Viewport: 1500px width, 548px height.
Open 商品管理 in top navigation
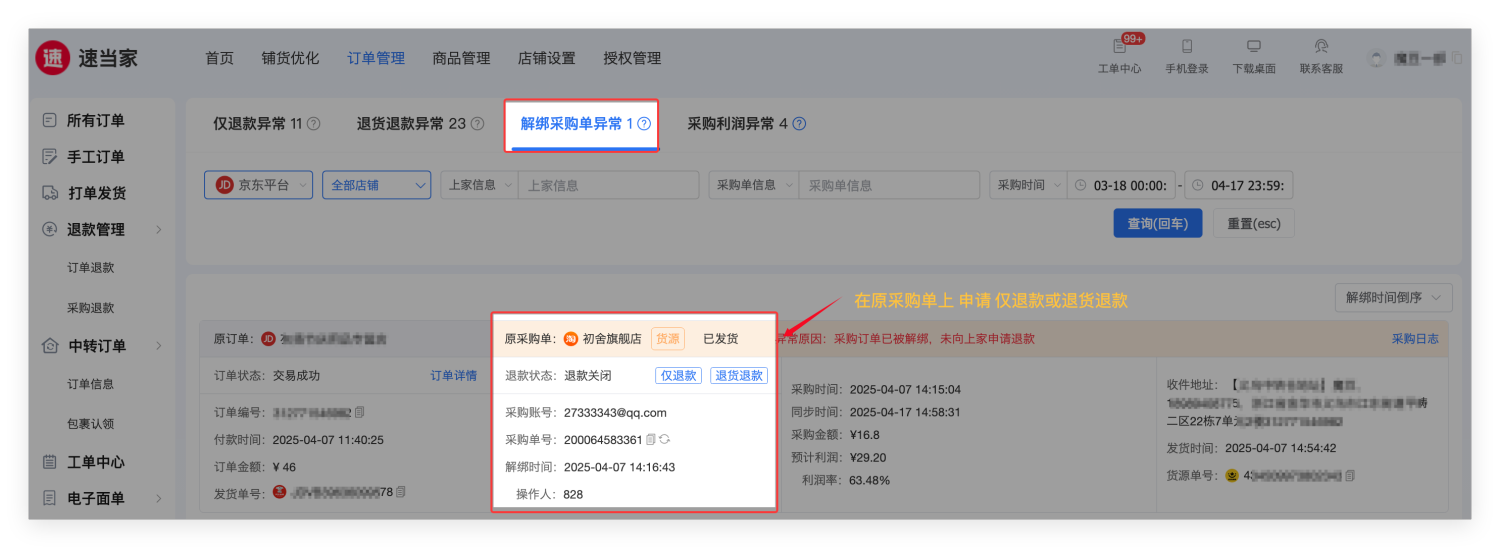pos(461,58)
